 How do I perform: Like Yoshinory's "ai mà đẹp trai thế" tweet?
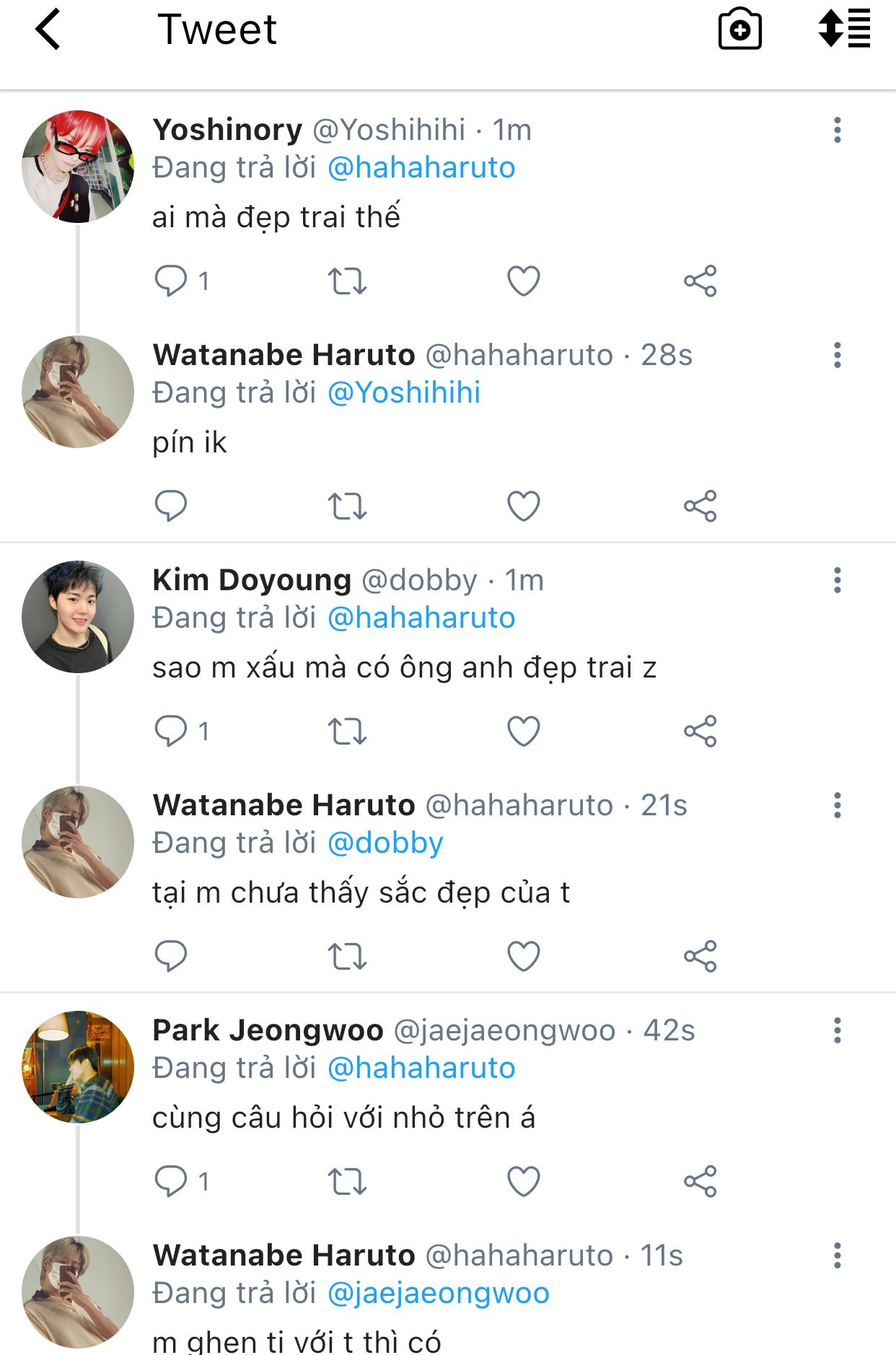[523, 281]
